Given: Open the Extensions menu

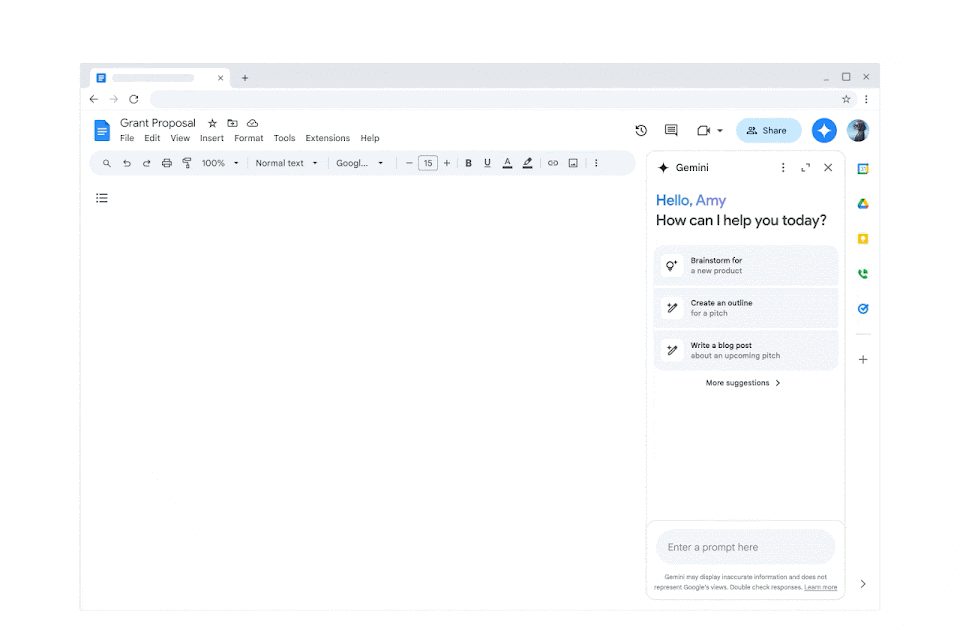Looking at the screenshot, I should click(327, 138).
